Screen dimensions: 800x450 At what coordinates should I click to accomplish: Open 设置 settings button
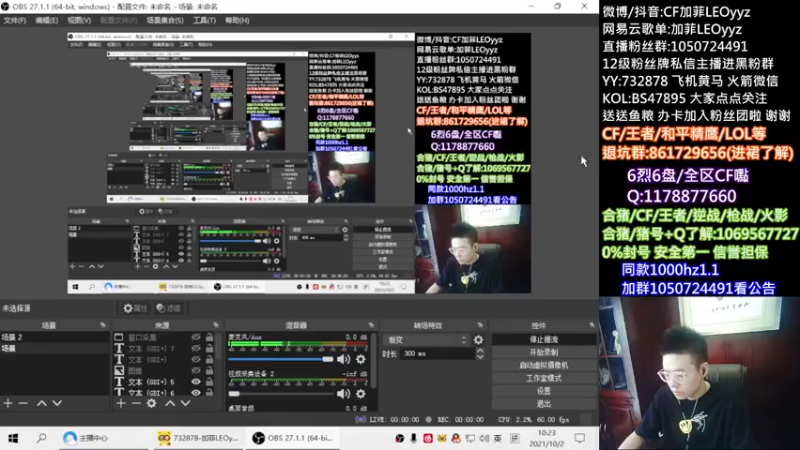[544, 391]
